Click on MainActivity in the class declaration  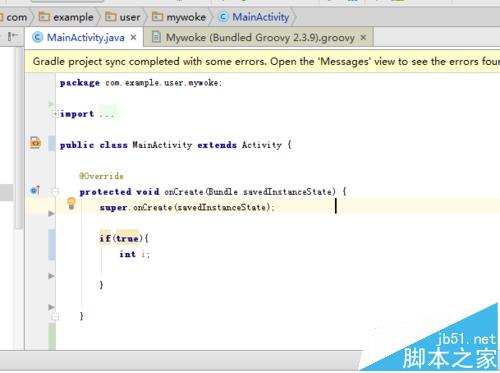coord(162,145)
